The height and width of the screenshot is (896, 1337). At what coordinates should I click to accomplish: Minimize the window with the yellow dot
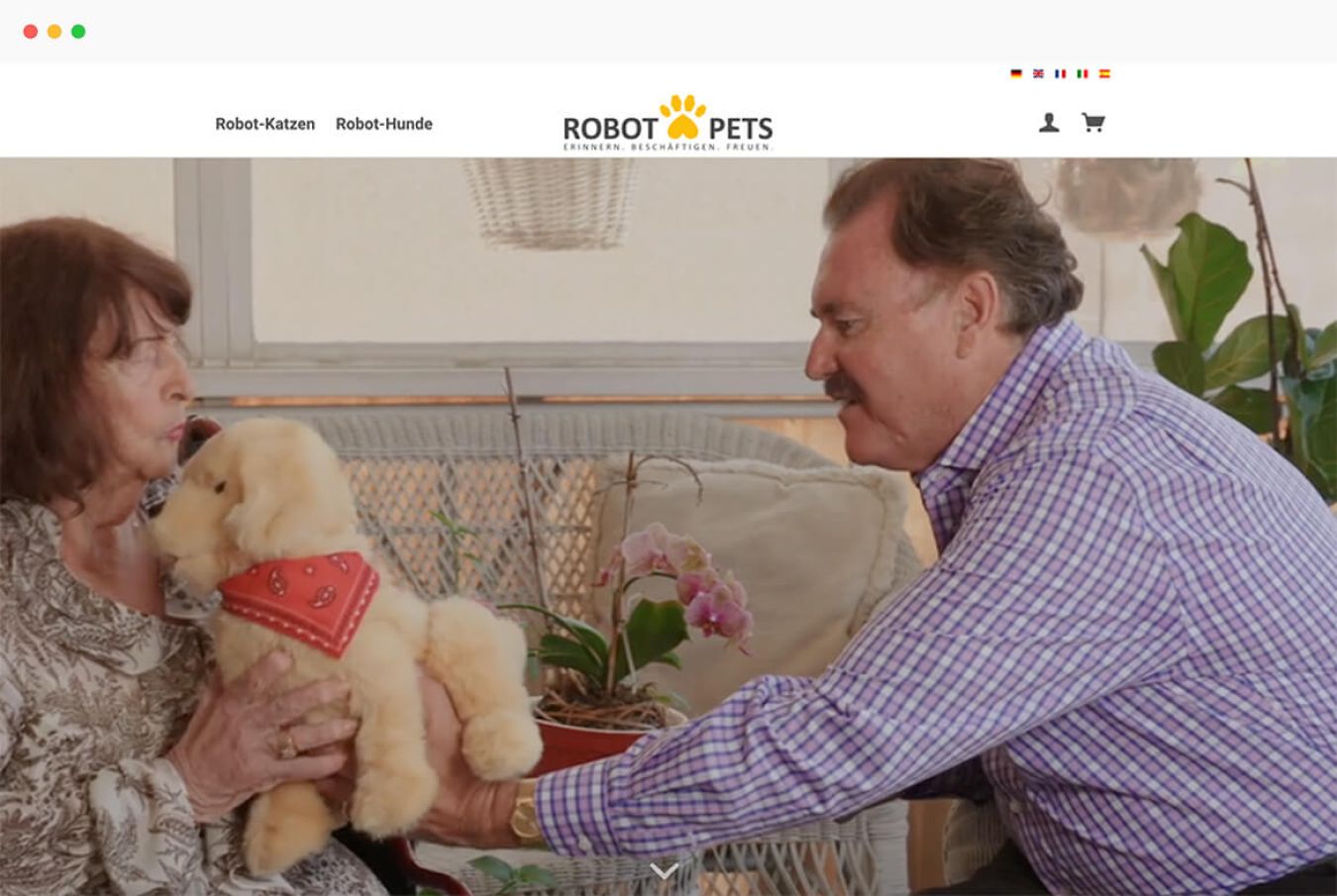(x=54, y=32)
